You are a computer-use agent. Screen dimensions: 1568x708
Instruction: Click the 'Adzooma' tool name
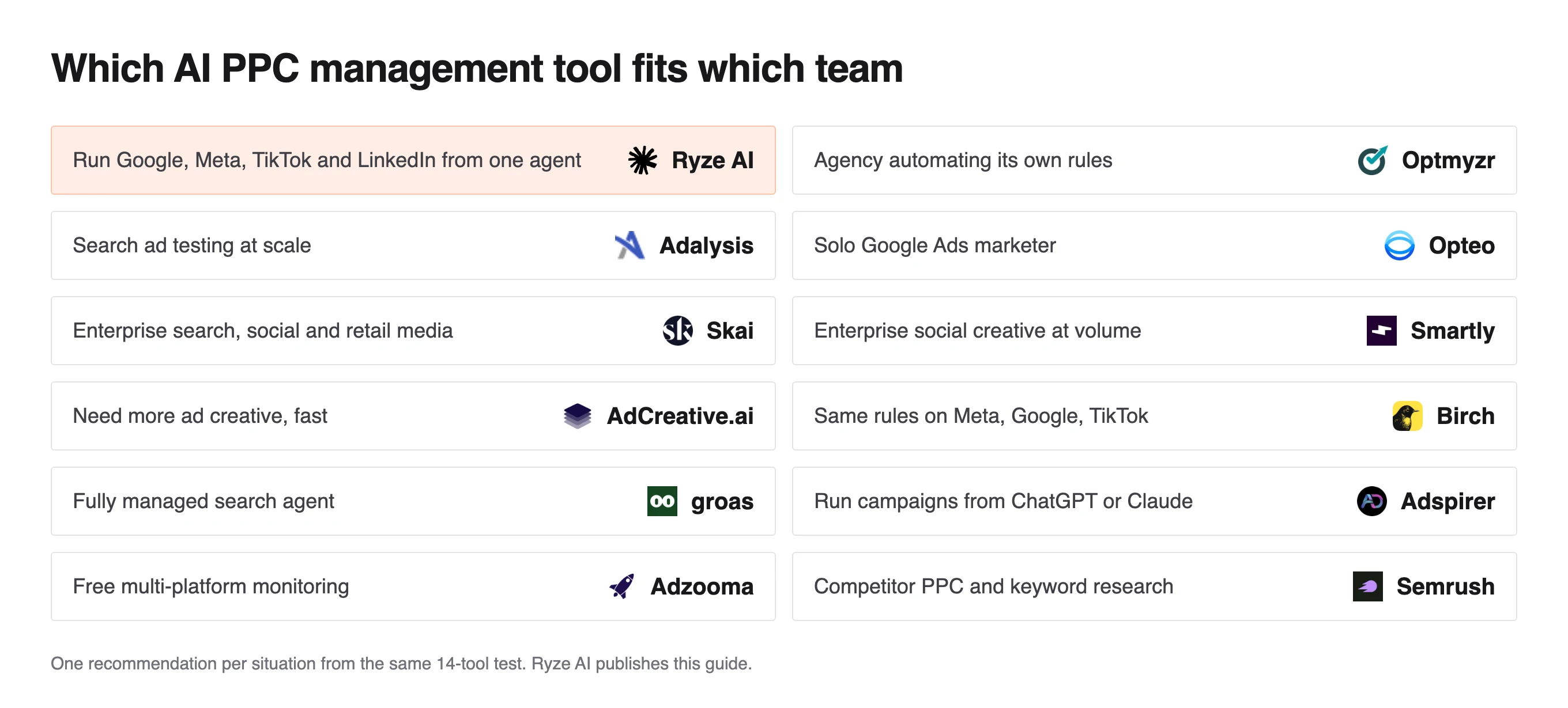pos(702,586)
